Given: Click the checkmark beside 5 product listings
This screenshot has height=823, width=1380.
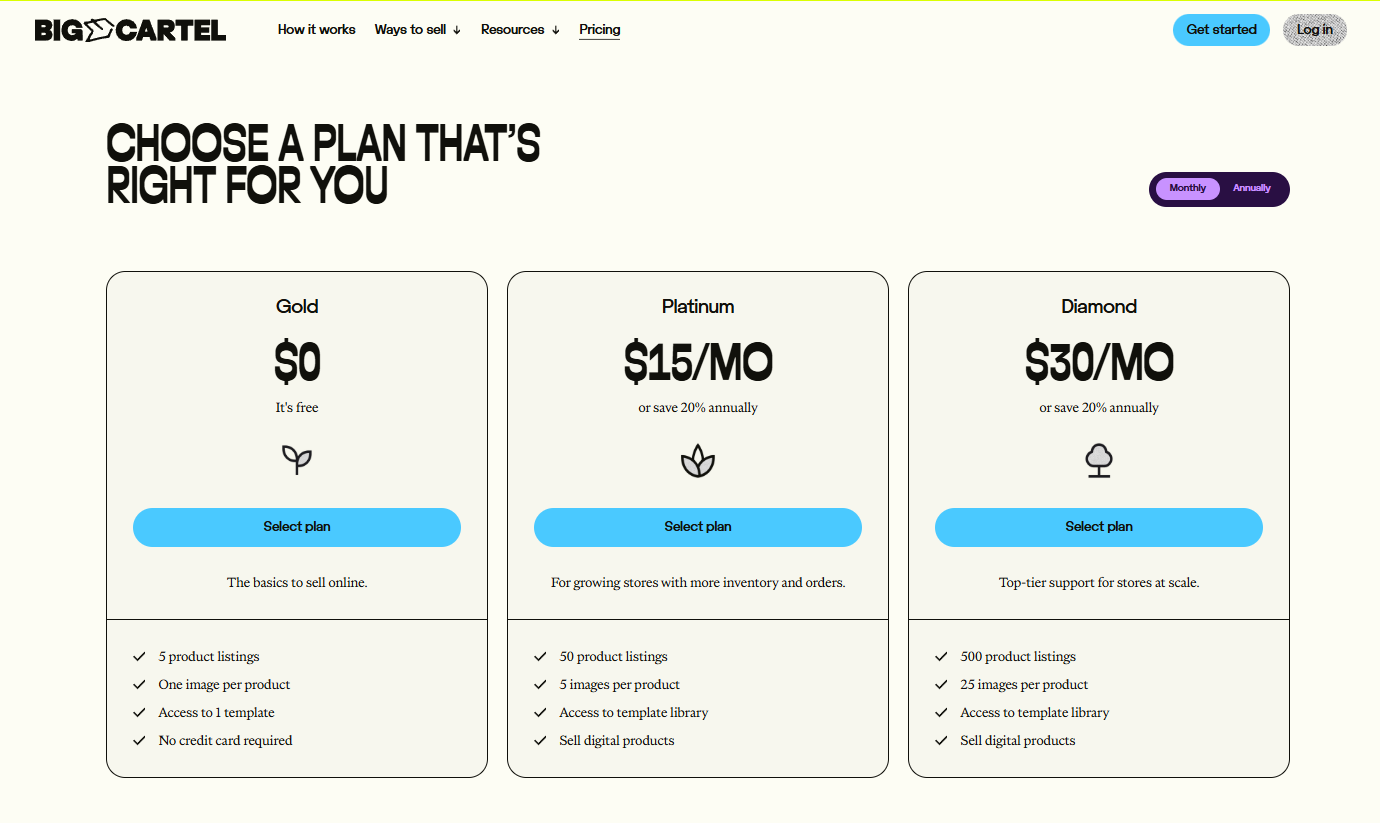Looking at the screenshot, I should [x=139, y=656].
